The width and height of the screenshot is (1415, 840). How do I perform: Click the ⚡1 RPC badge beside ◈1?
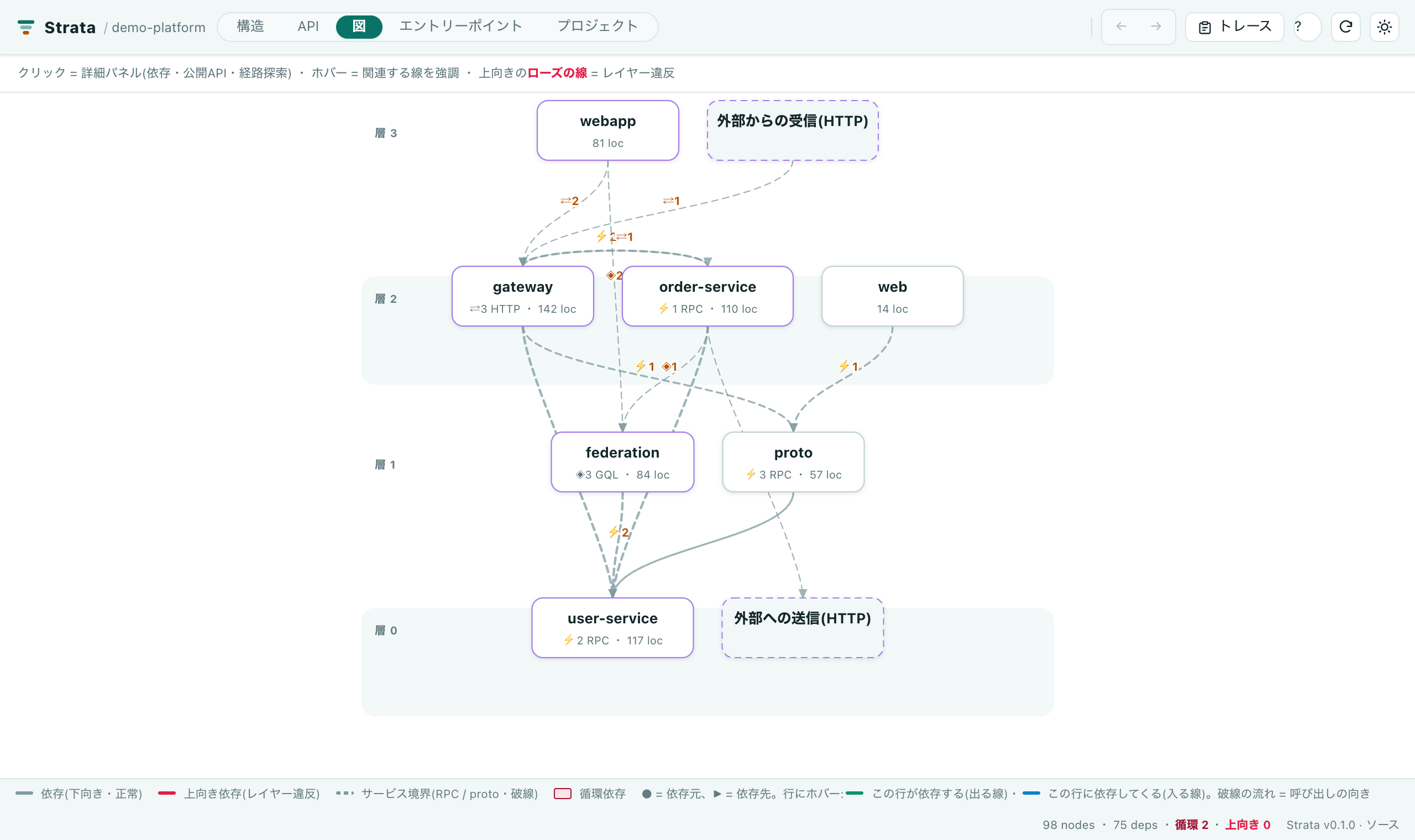(645, 367)
